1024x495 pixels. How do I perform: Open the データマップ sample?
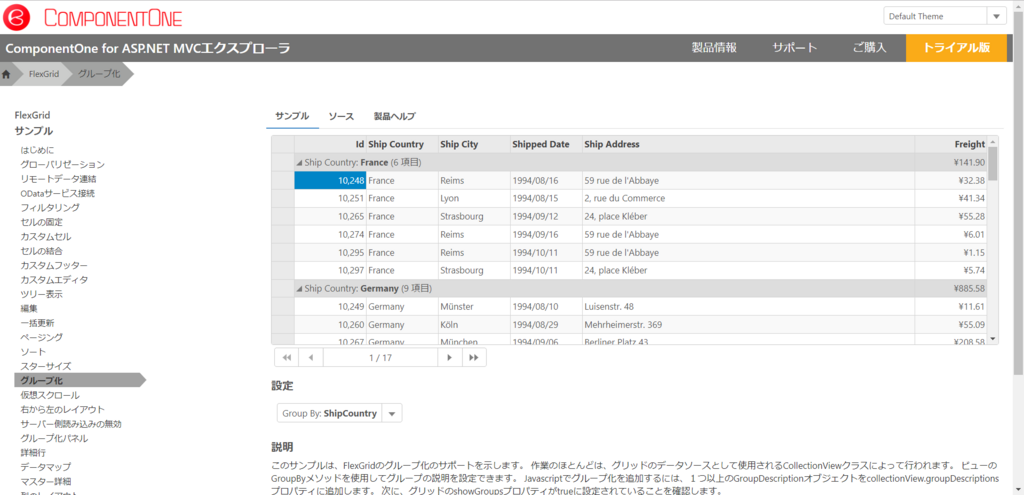(46, 467)
